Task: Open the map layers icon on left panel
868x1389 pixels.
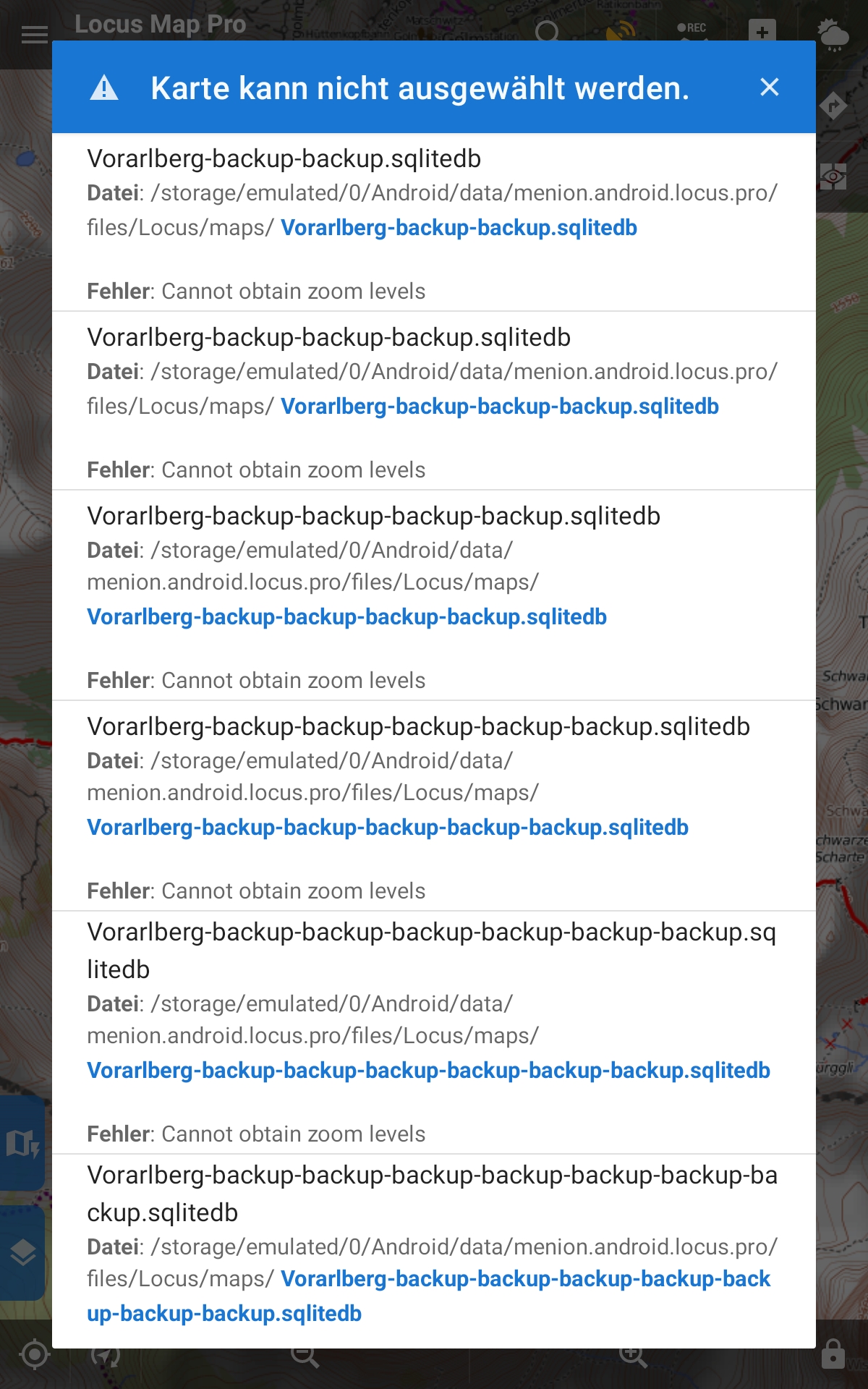Action: point(22,1252)
